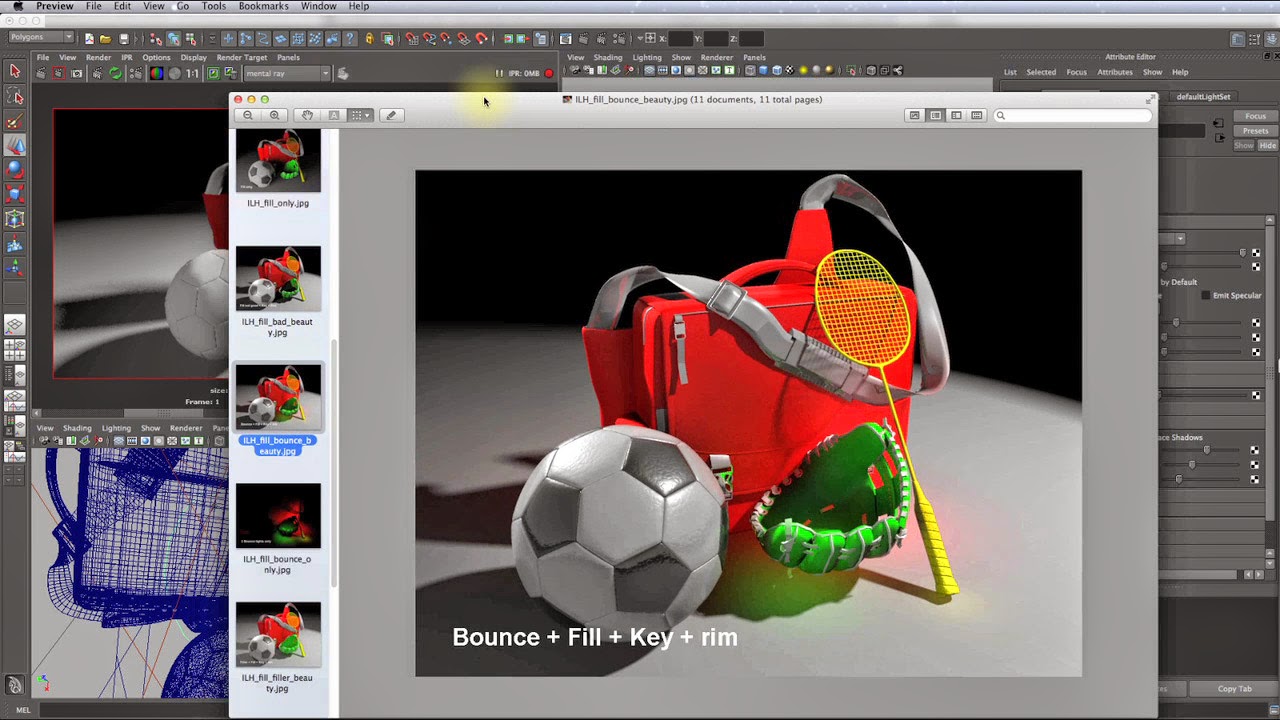The width and height of the screenshot is (1280, 720).
Task: Enable the Emit Specular checkbox
Action: pyautogui.click(x=1206, y=295)
